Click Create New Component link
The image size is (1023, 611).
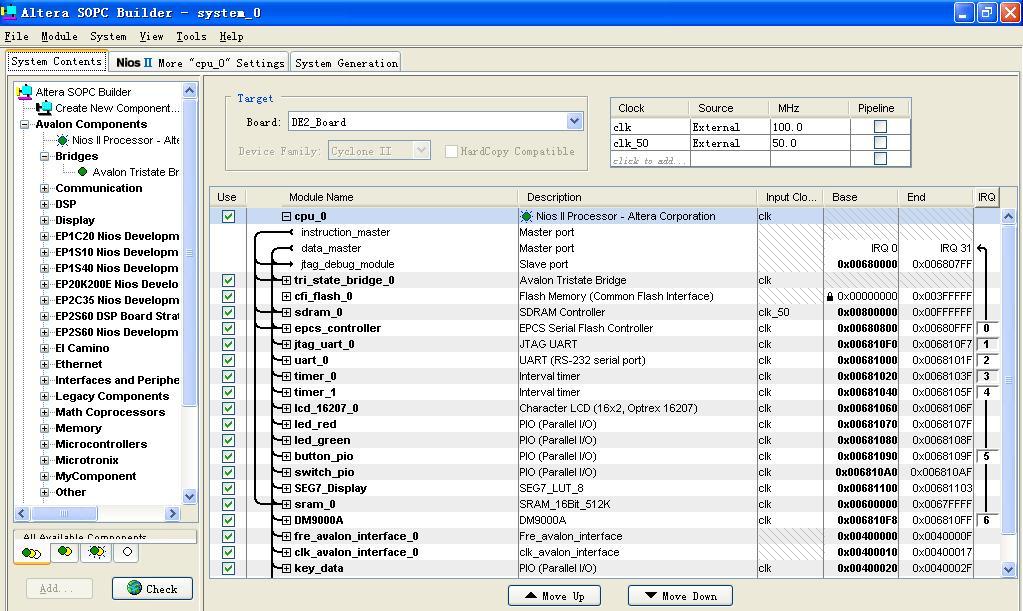tap(117, 108)
